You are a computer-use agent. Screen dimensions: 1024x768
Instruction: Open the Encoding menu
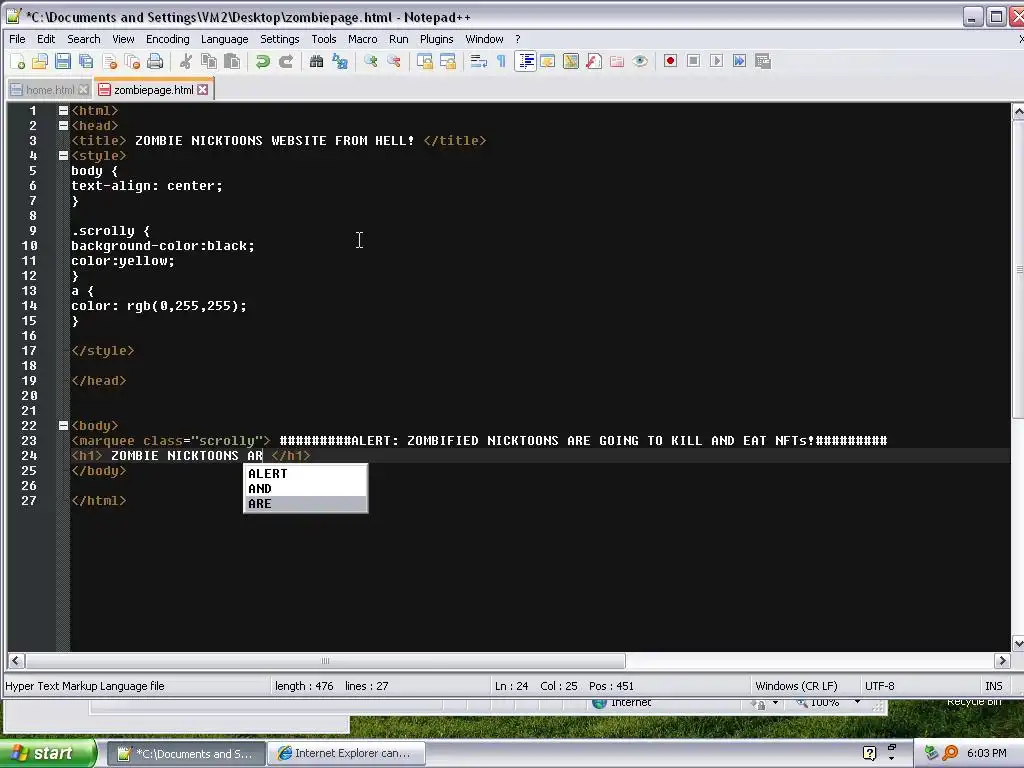pos(167,39)
